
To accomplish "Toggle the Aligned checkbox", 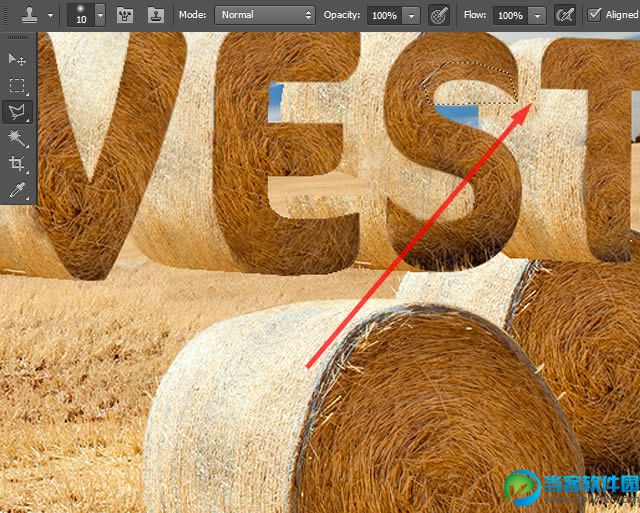I will tap(594, 15).
